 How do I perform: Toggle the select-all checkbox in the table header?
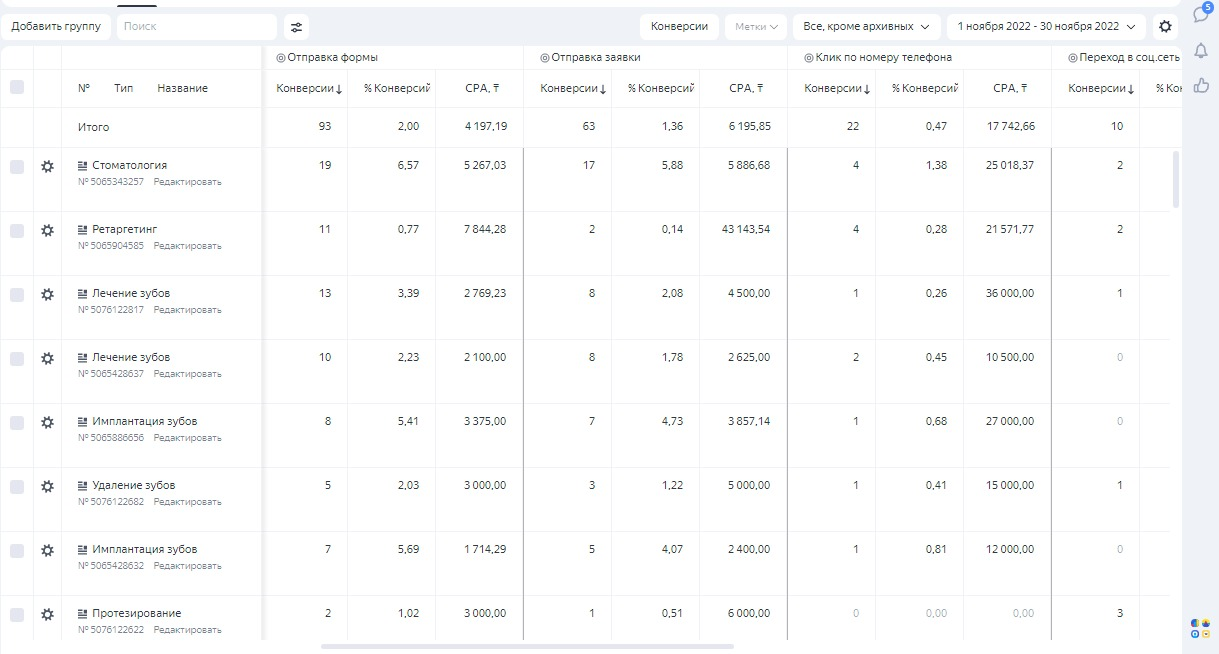[17, 88]
